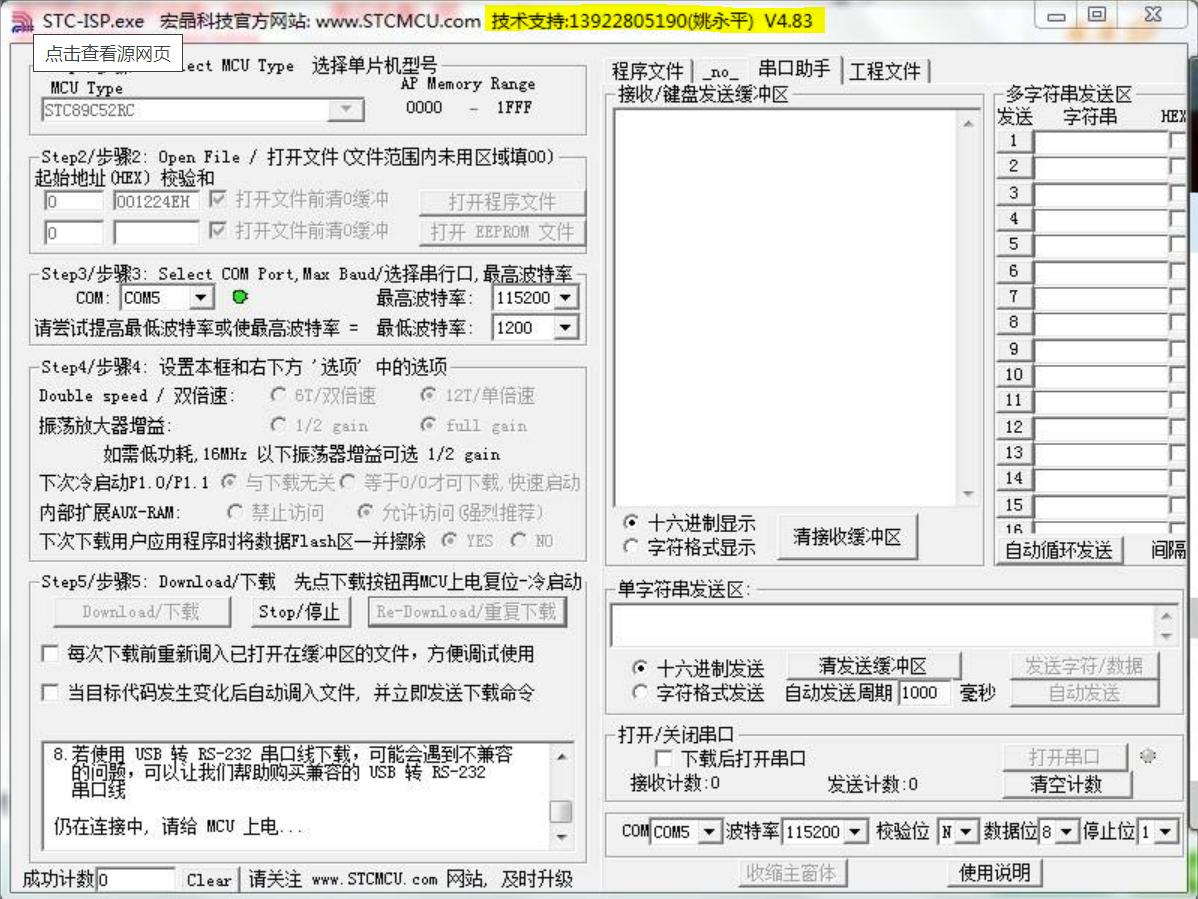Open the max baud rate 115200 dropdown
This screenshot has width=1198, height=899.
tap(565, 297)
